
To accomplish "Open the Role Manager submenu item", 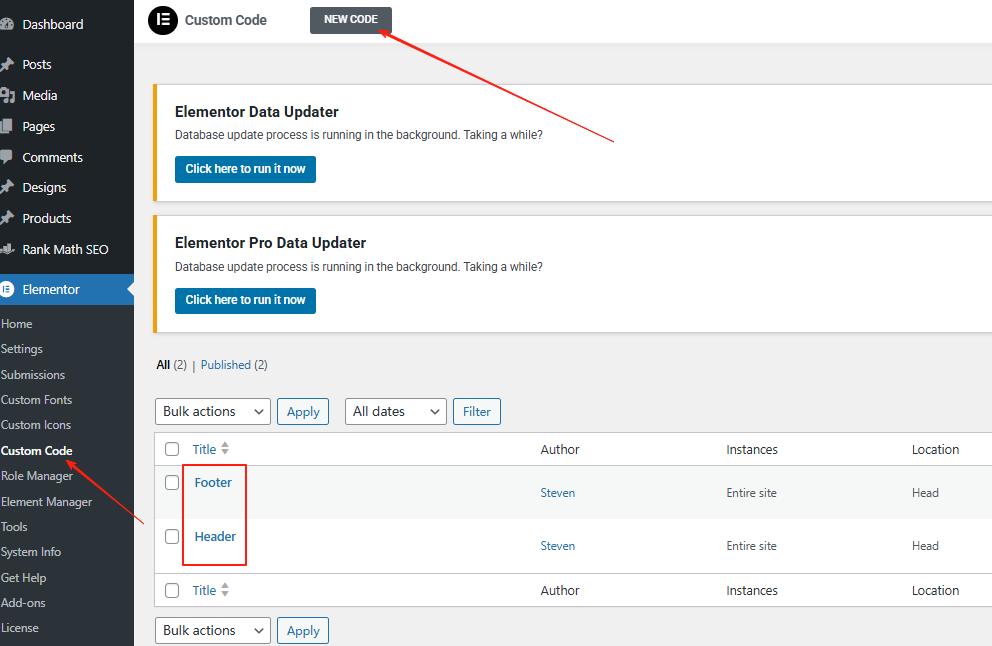I will (x=37, y=476).
